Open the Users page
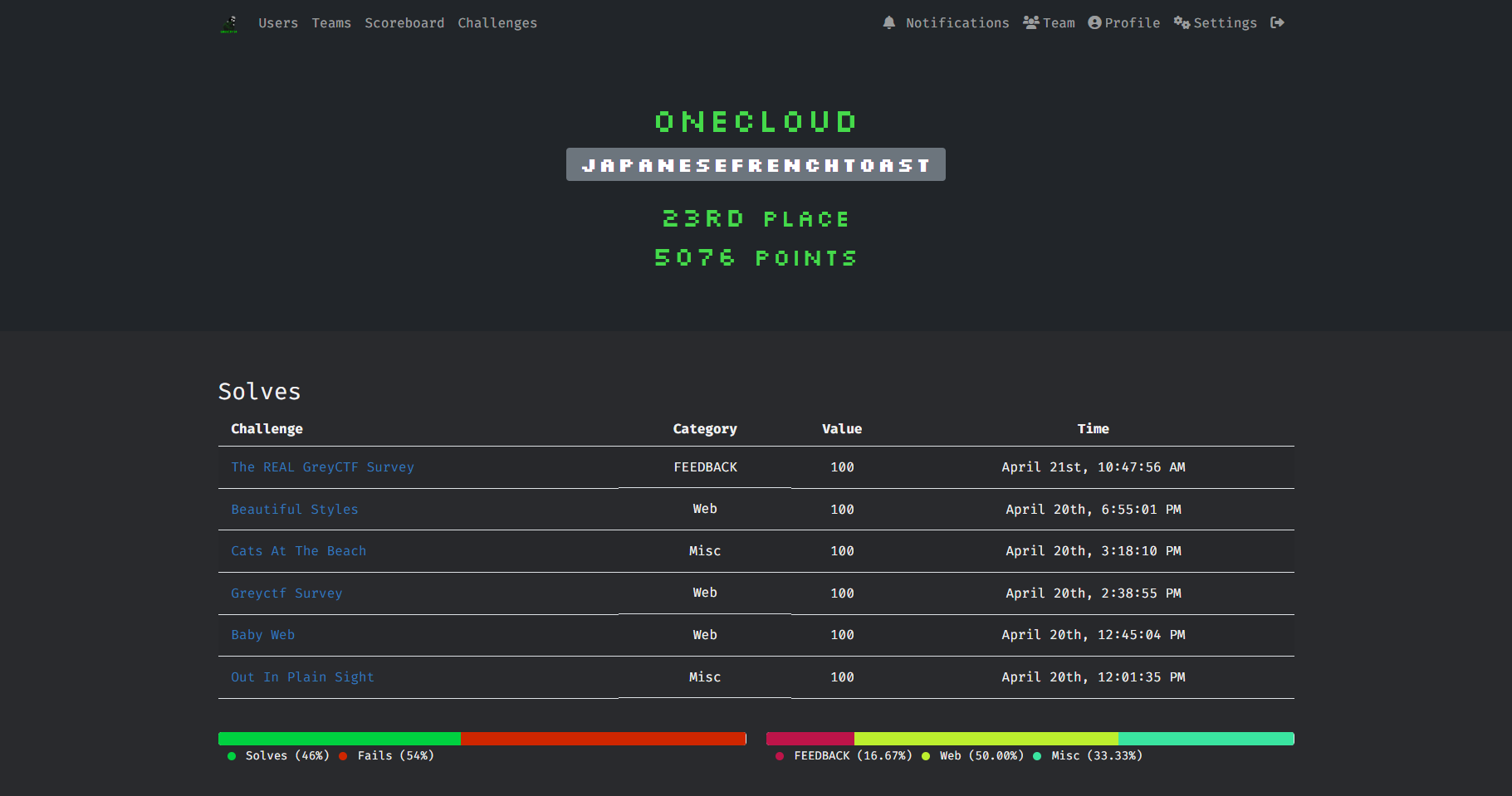This screenshot has width=1512, height=796. (278, 23)
